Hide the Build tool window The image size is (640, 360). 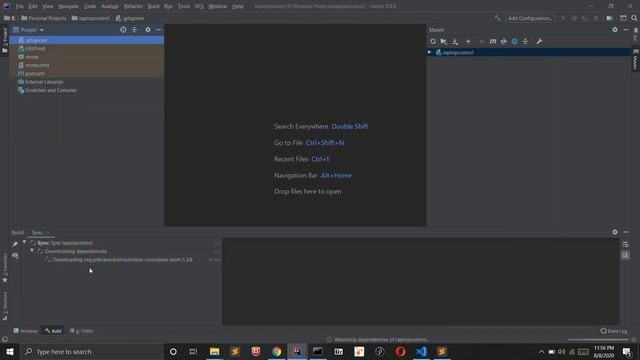(x=626, y=232)
